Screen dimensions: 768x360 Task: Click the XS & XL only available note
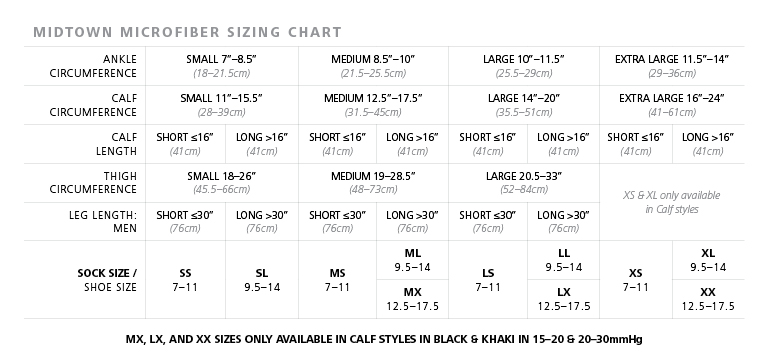[672, 202]
